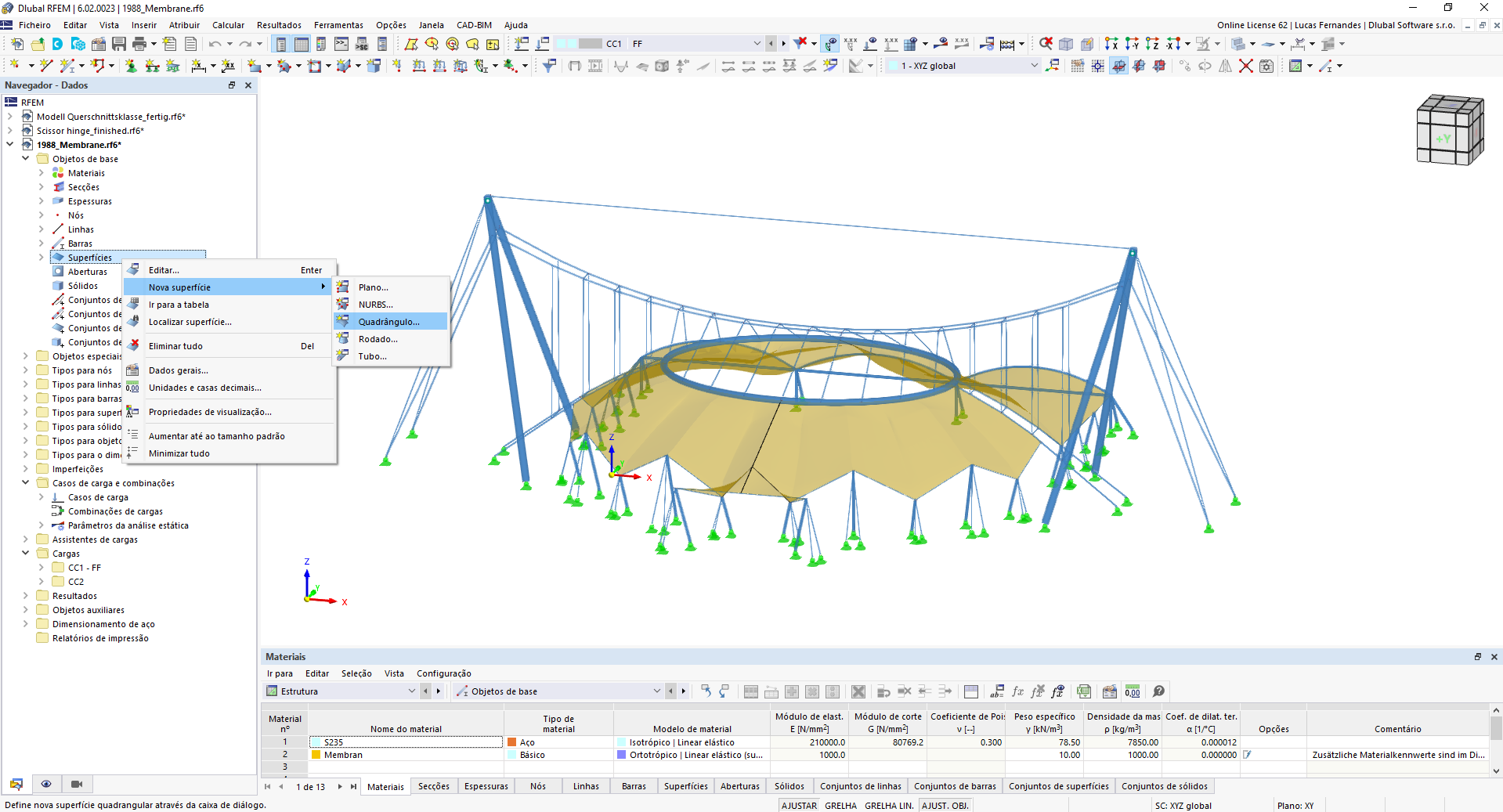Expand the Scissor hinge_finished.rf6 model node
Screen dimensions: 1503x812
tap(10, 131)
